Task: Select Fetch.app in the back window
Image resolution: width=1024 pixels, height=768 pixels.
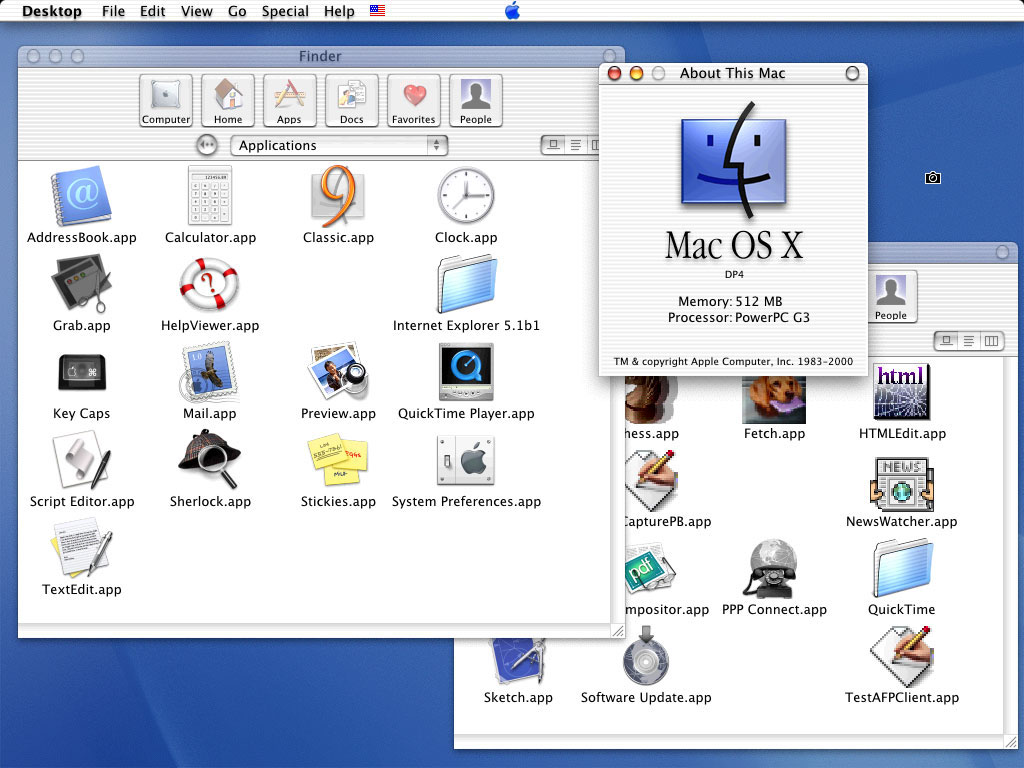Action: 774,398
